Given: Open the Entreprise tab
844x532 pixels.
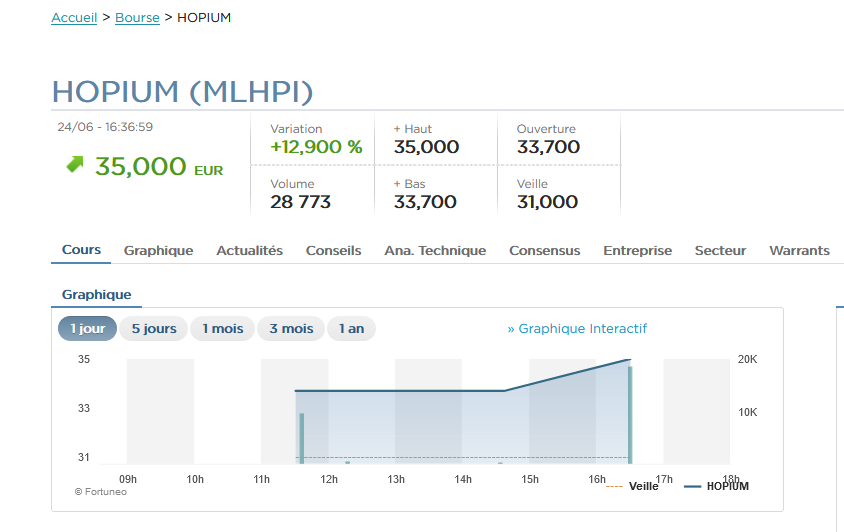Looking at the screenshot, I should click(637, 250).
